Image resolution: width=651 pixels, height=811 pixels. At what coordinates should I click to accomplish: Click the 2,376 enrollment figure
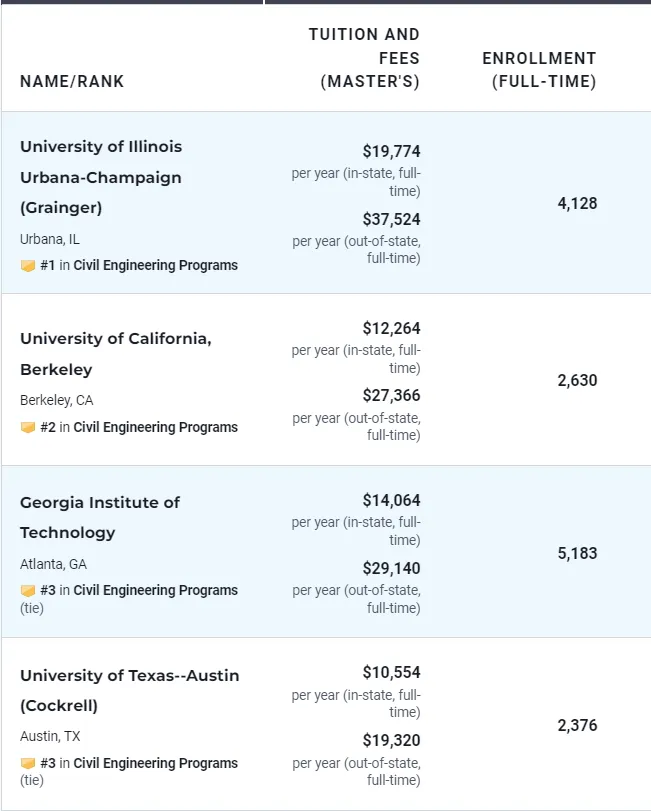[577, 725]
